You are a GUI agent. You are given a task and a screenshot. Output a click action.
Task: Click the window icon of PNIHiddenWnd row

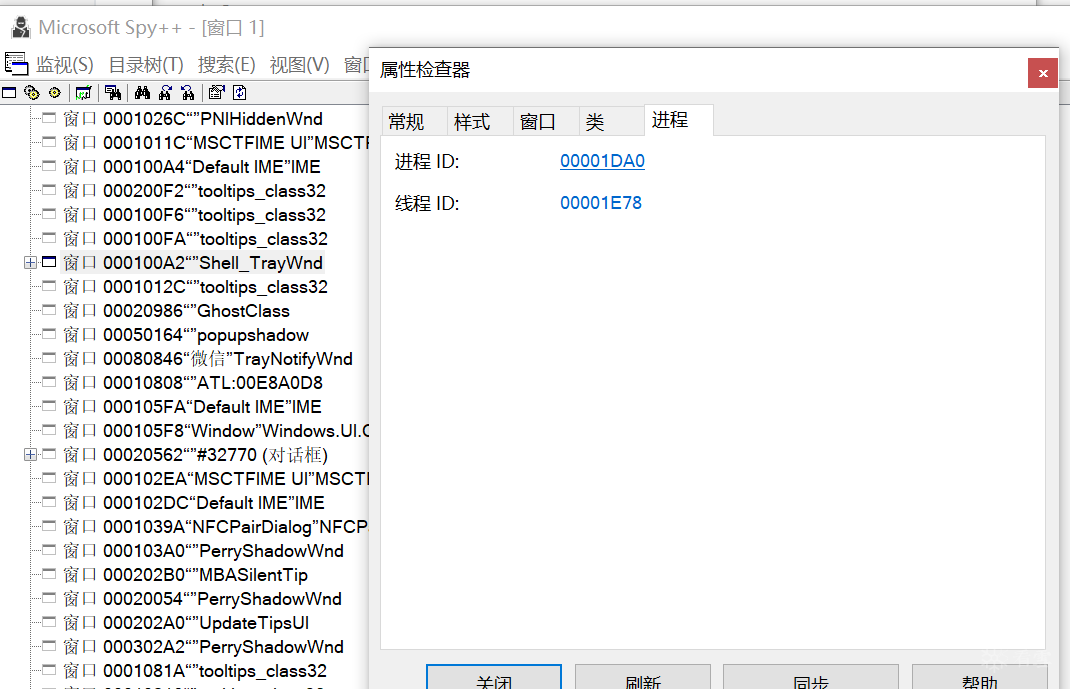pos(49,118)
